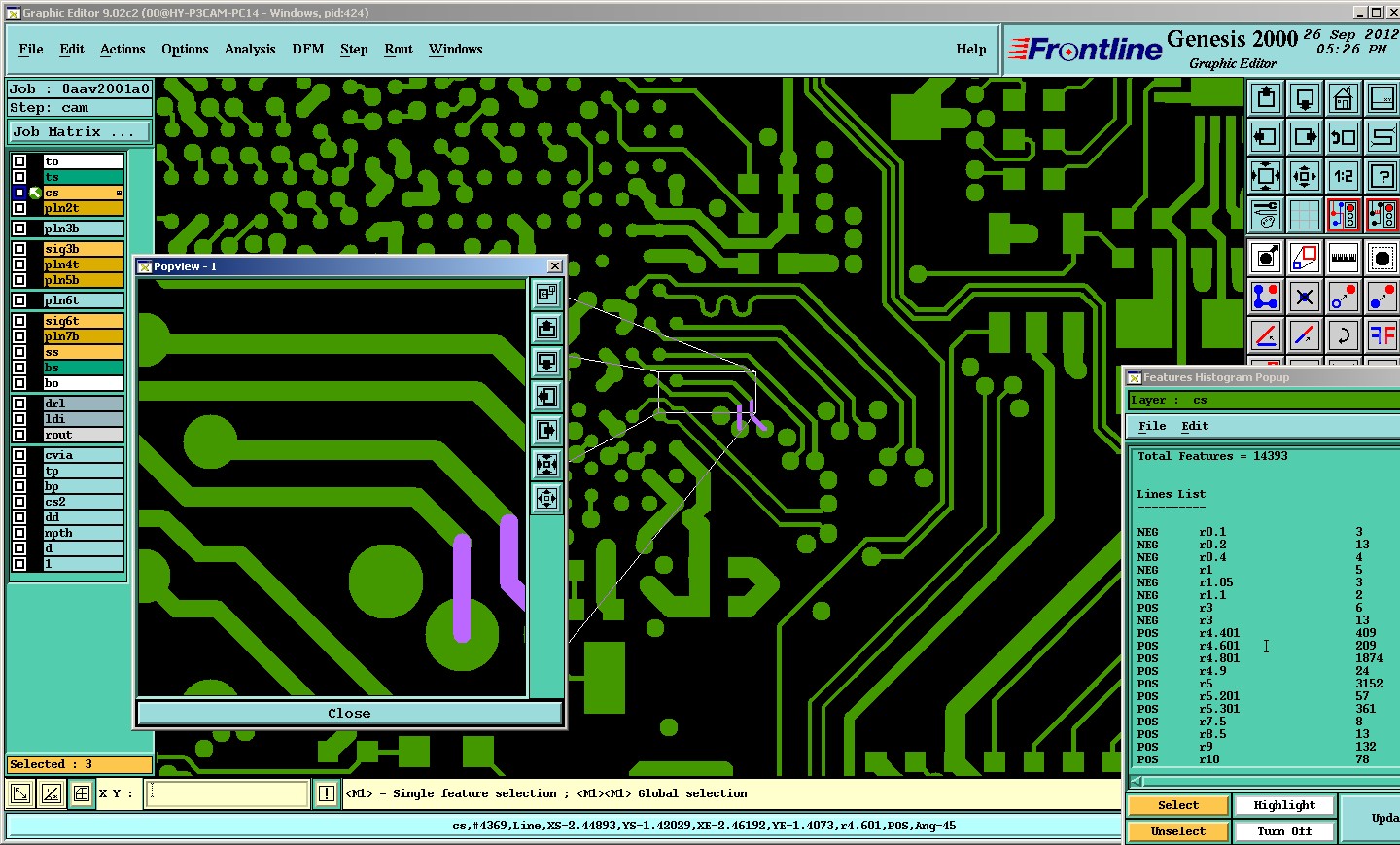This screenshot has width=1400, height=845.
Task: Click the home view icon
Action: point(1344,98)
